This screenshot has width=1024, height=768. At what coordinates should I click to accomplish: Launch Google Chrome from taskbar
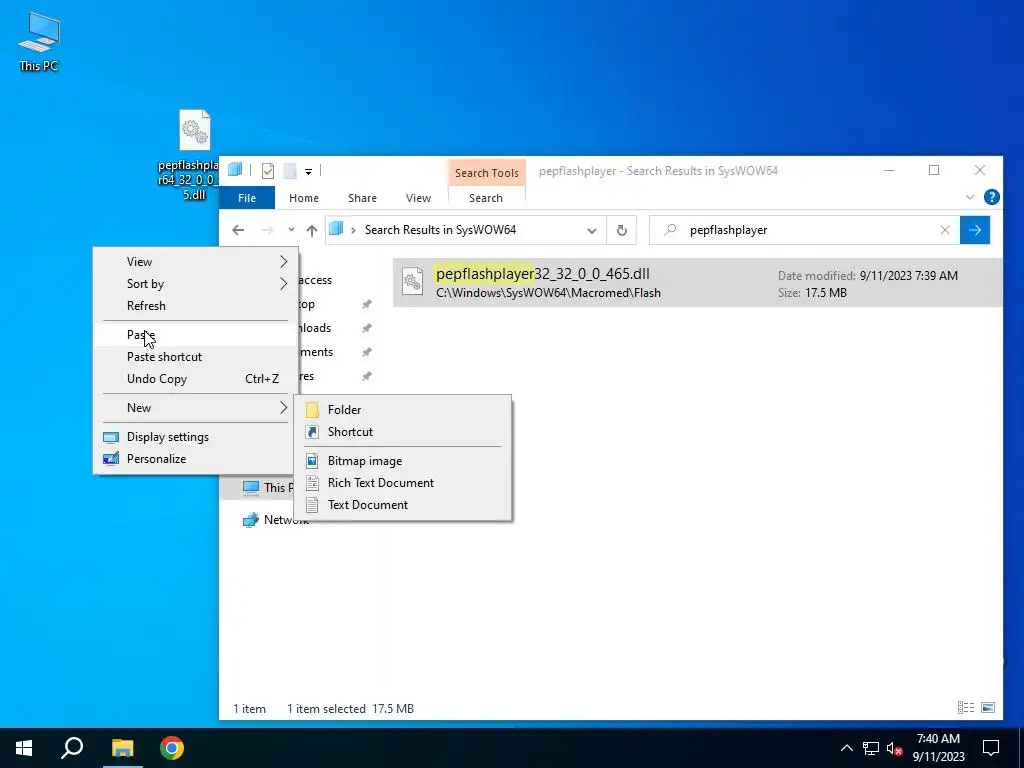tap(172, 748)
